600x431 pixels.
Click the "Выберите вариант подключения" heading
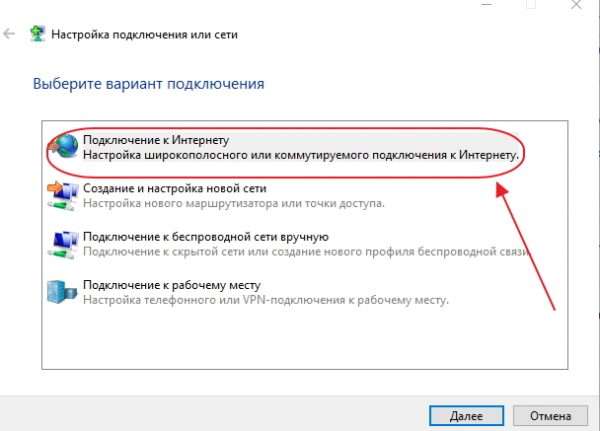(148, 84)
